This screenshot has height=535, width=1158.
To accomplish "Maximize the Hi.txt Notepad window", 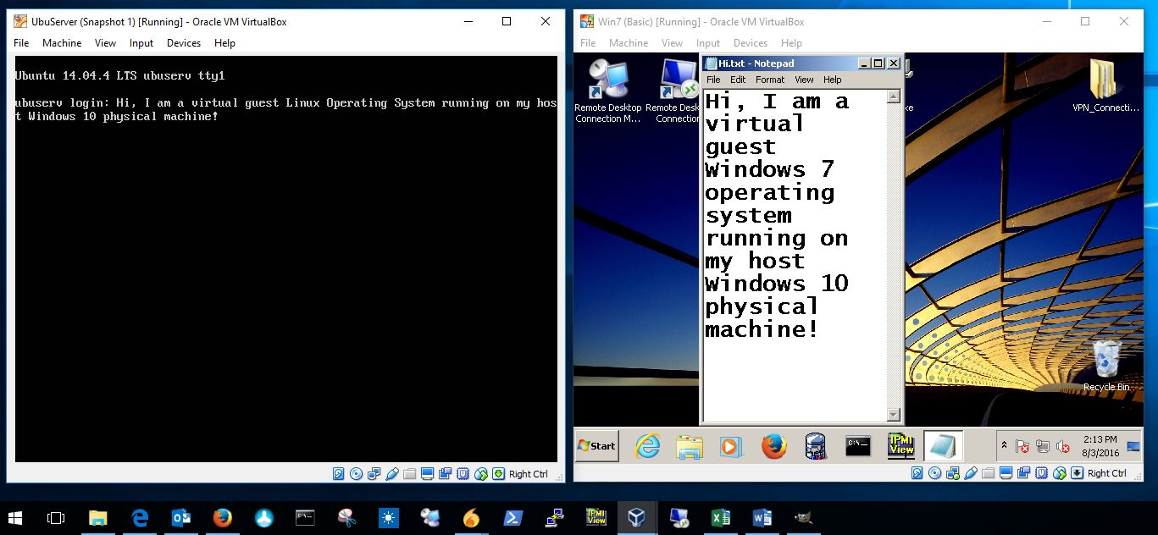I will [x=878, y=64].
